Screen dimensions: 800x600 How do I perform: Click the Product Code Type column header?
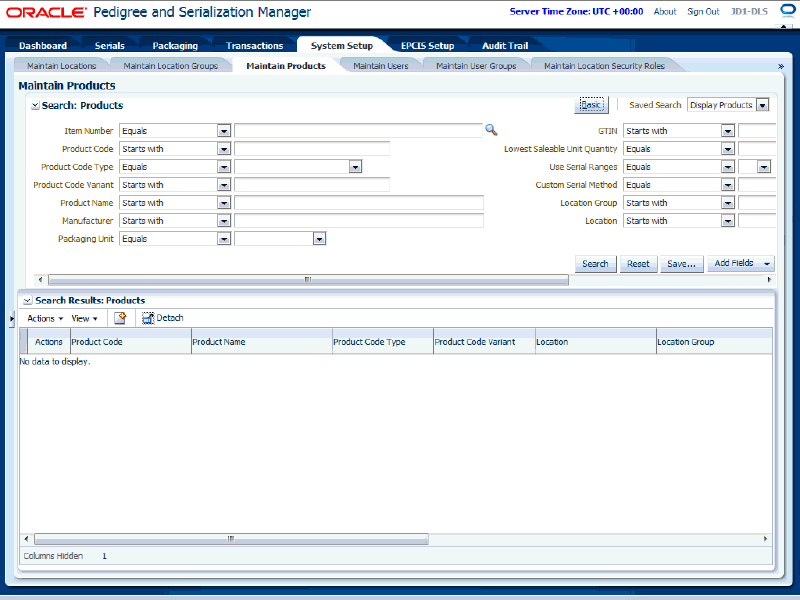383,342
